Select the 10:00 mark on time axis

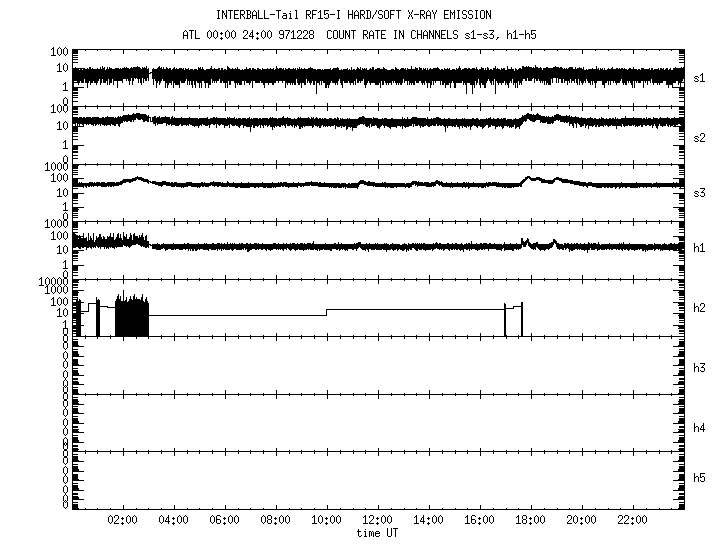point(326,520)
